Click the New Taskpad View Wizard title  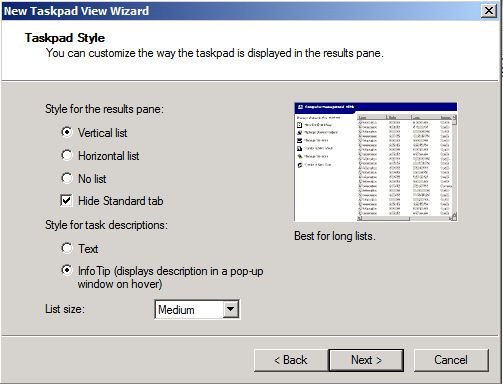(x=76, y=11)
